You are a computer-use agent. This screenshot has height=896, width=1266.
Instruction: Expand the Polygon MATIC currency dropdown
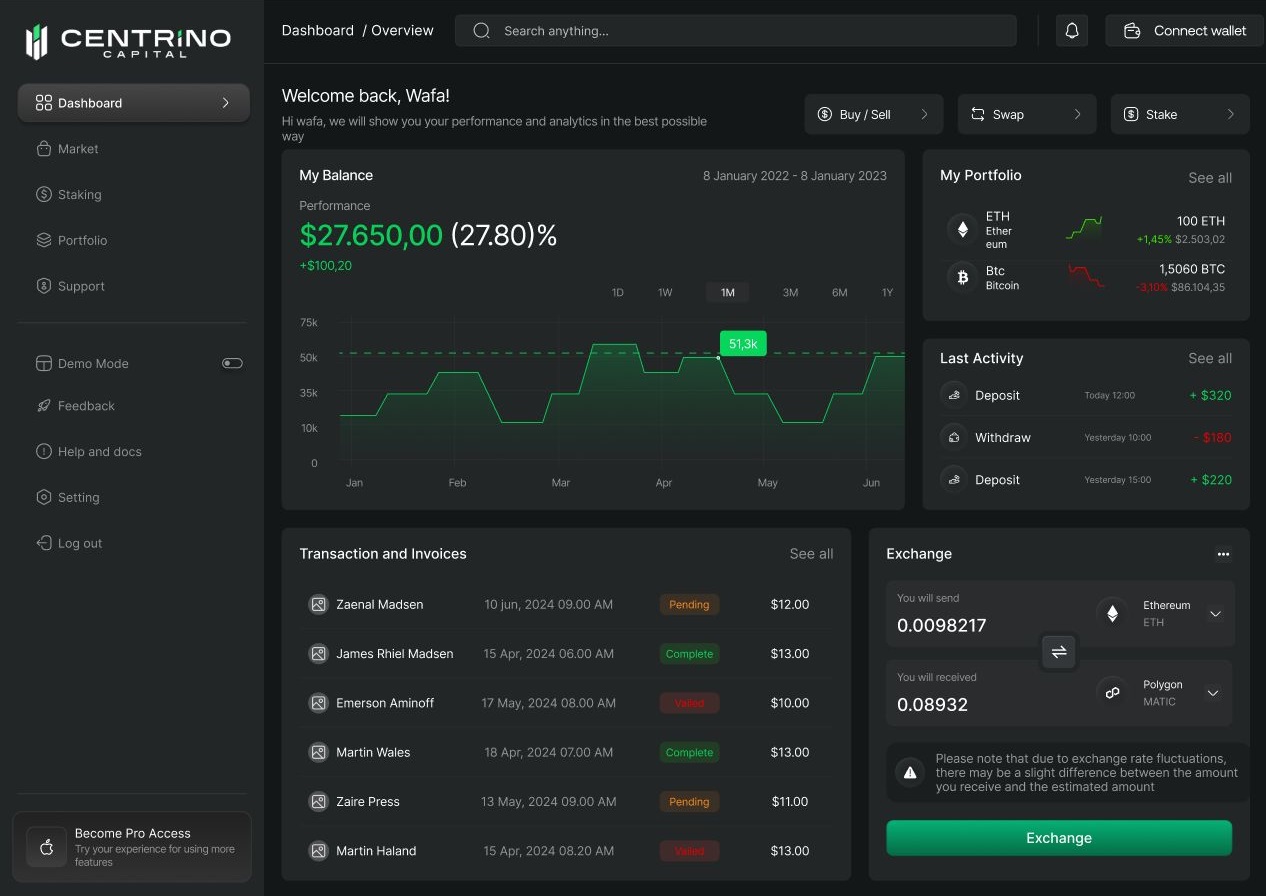point(1213,693)
